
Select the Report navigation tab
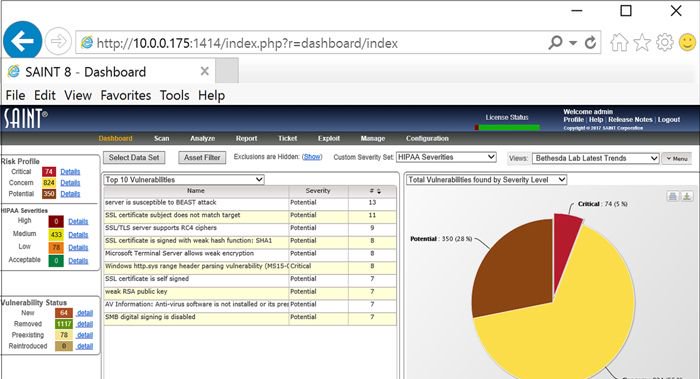pyautogui.click(x=246, y=138)
